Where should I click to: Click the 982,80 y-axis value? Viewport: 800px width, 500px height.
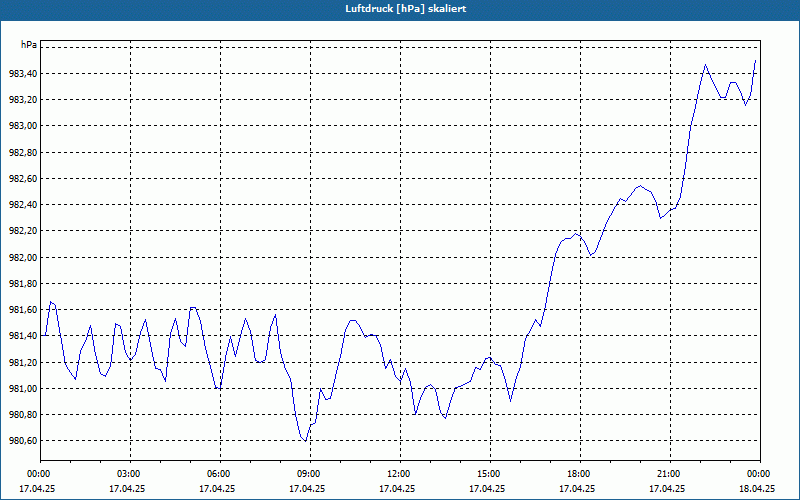click(23, 153)
